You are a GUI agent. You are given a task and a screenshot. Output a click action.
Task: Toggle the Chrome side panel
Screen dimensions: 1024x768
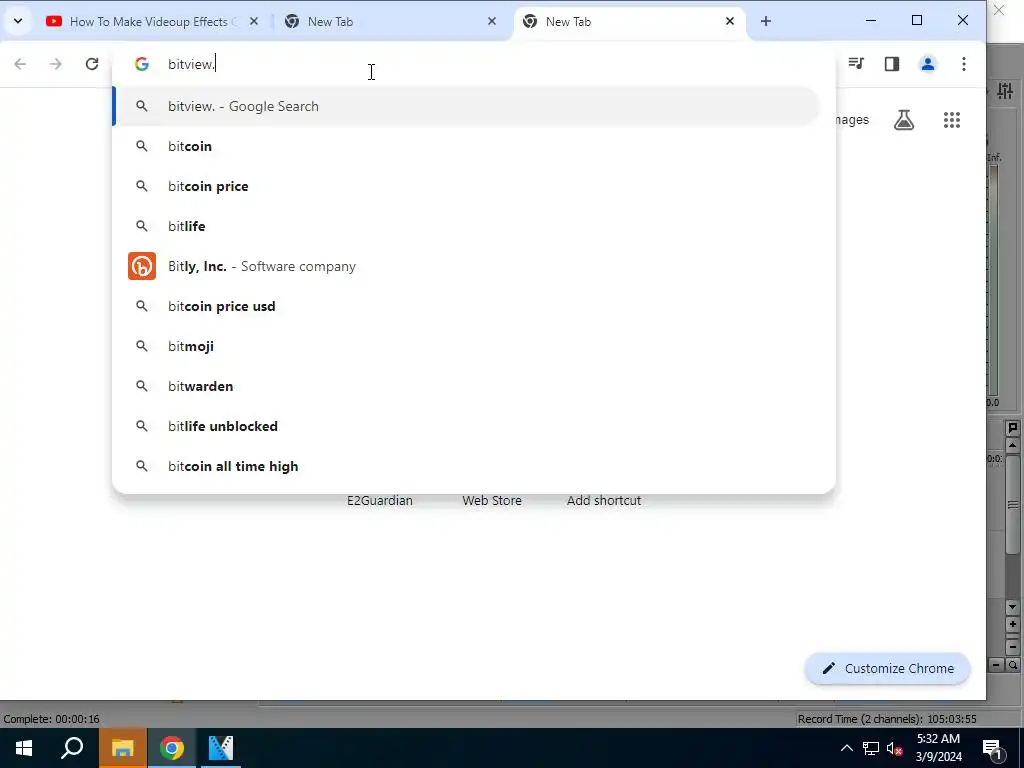tap(892, 63)
